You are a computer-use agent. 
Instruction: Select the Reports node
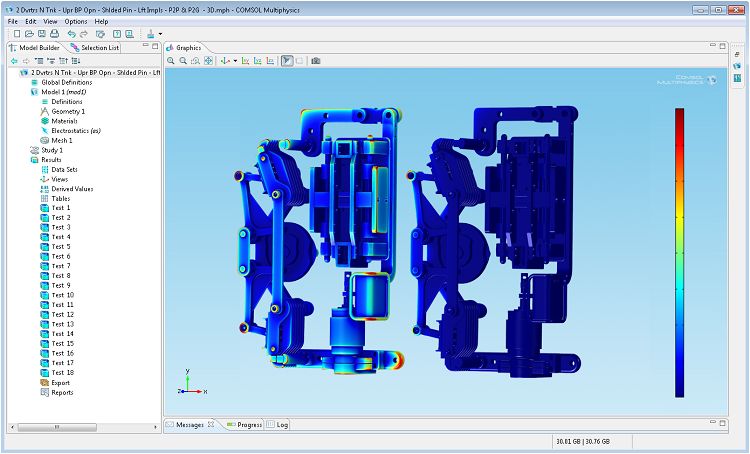(57, 392)
